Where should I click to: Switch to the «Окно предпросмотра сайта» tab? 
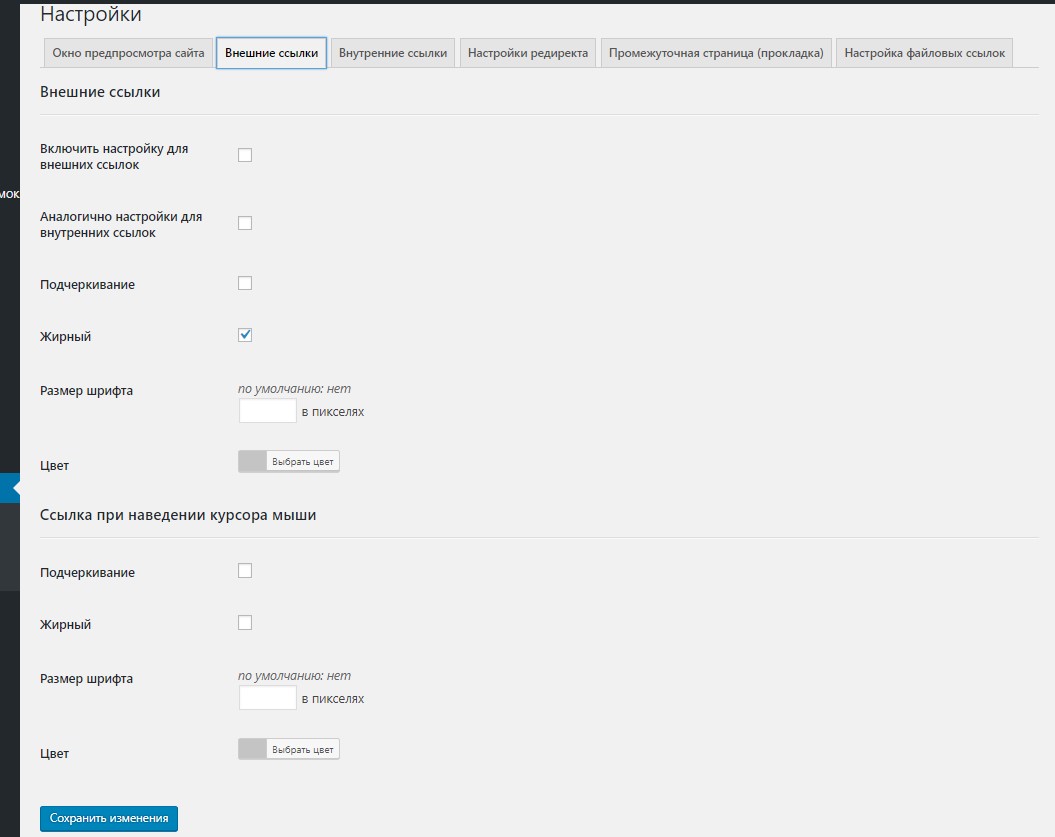click(x=129, y=53)
